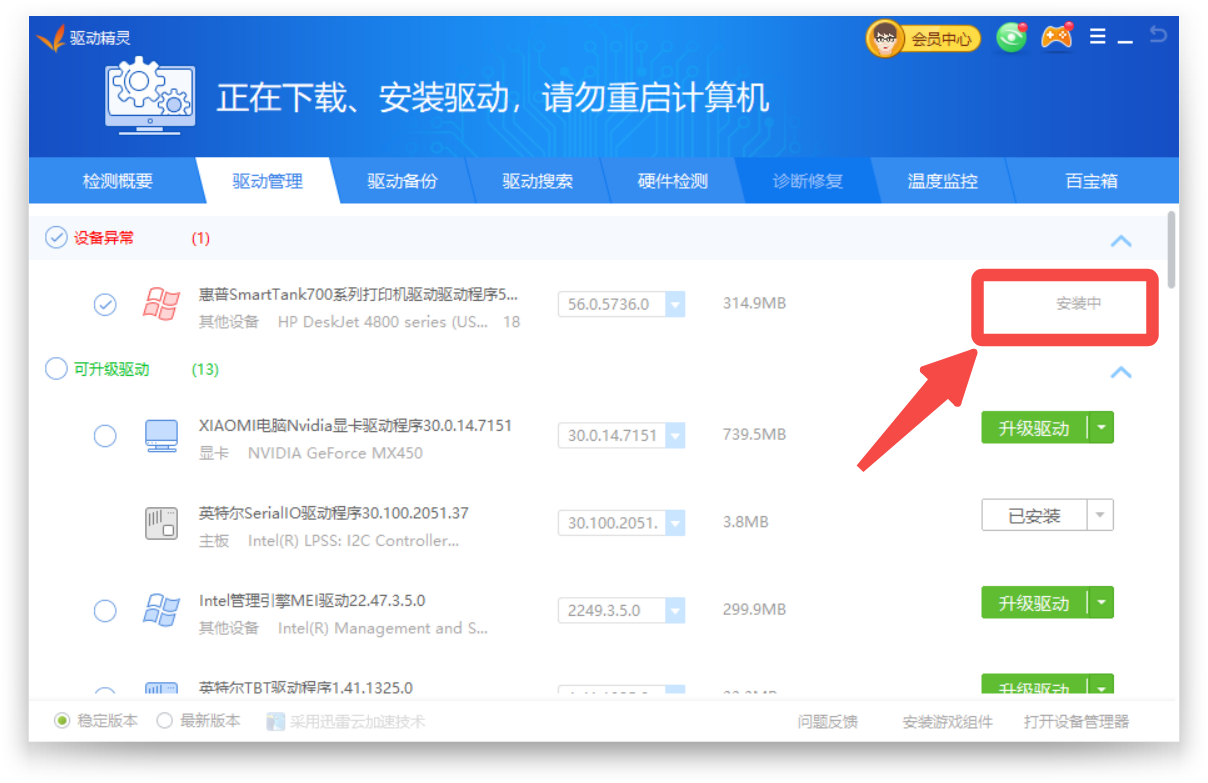Open version dropdown for Nvidia driver 30.0.14.7151

coord(675,436)
